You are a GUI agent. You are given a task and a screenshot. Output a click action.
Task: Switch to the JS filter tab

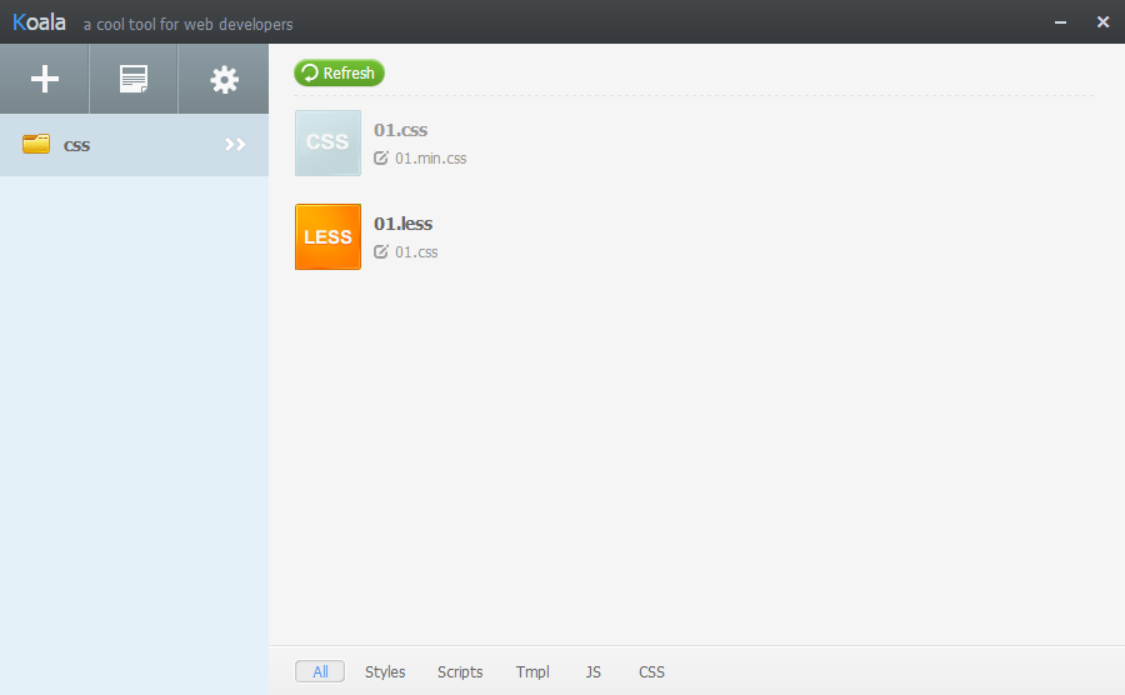pos(593,672)
